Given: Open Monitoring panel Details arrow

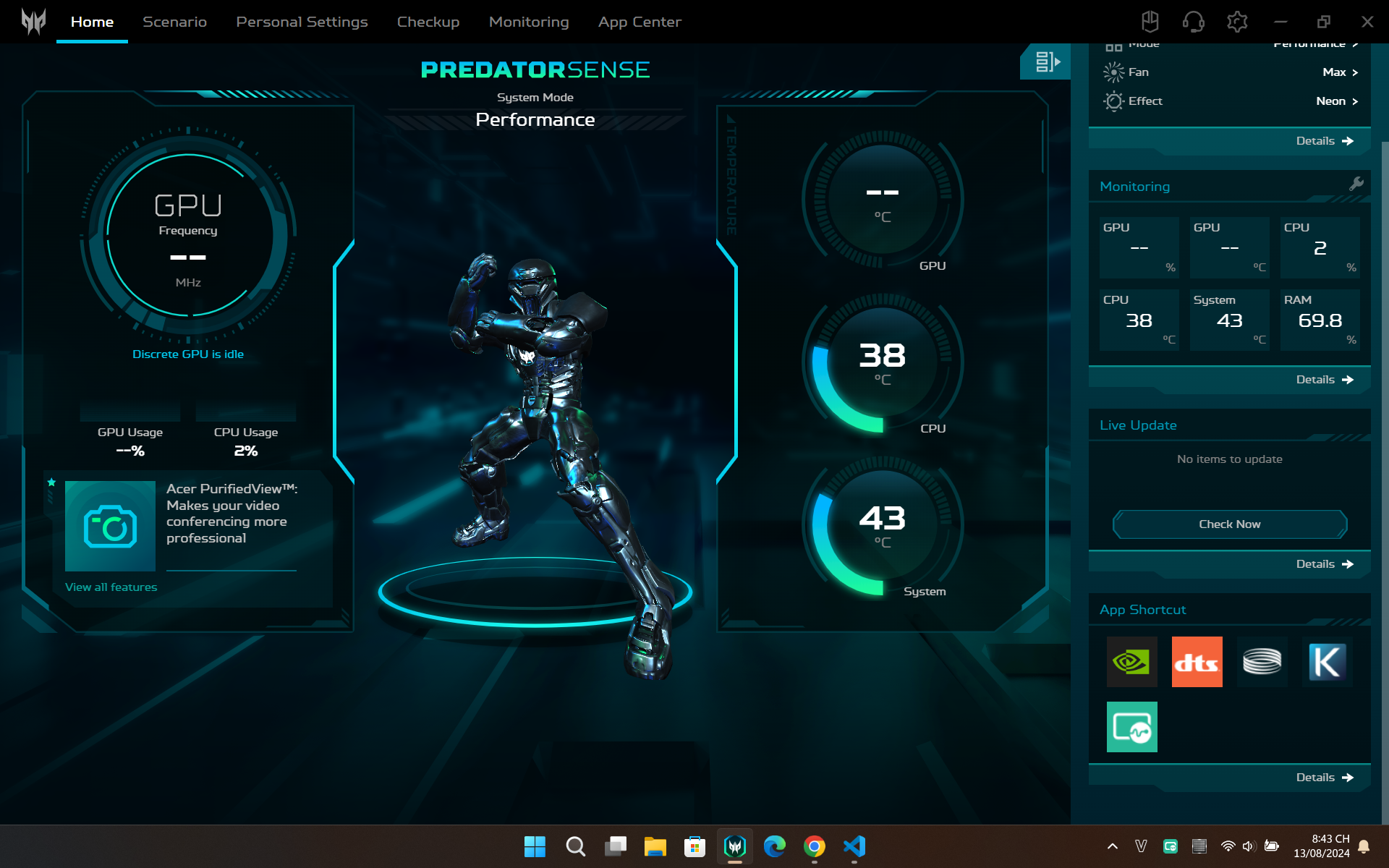Looking at the screenshot, I should coord(1324,380).
